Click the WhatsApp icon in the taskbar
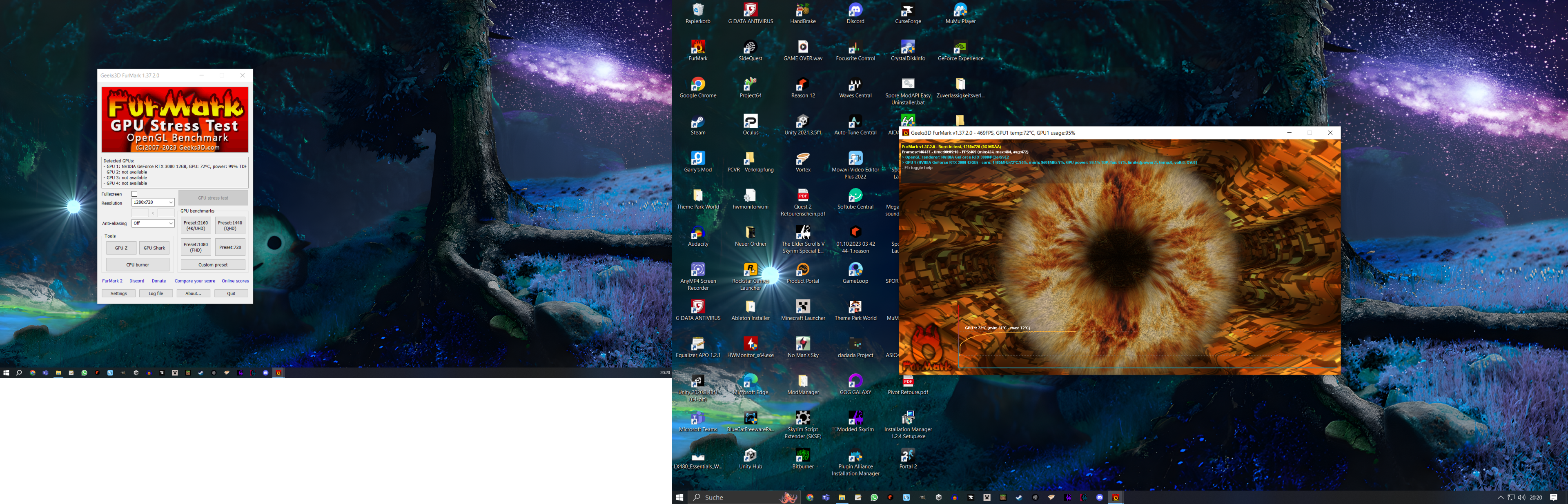 [874, 497]
